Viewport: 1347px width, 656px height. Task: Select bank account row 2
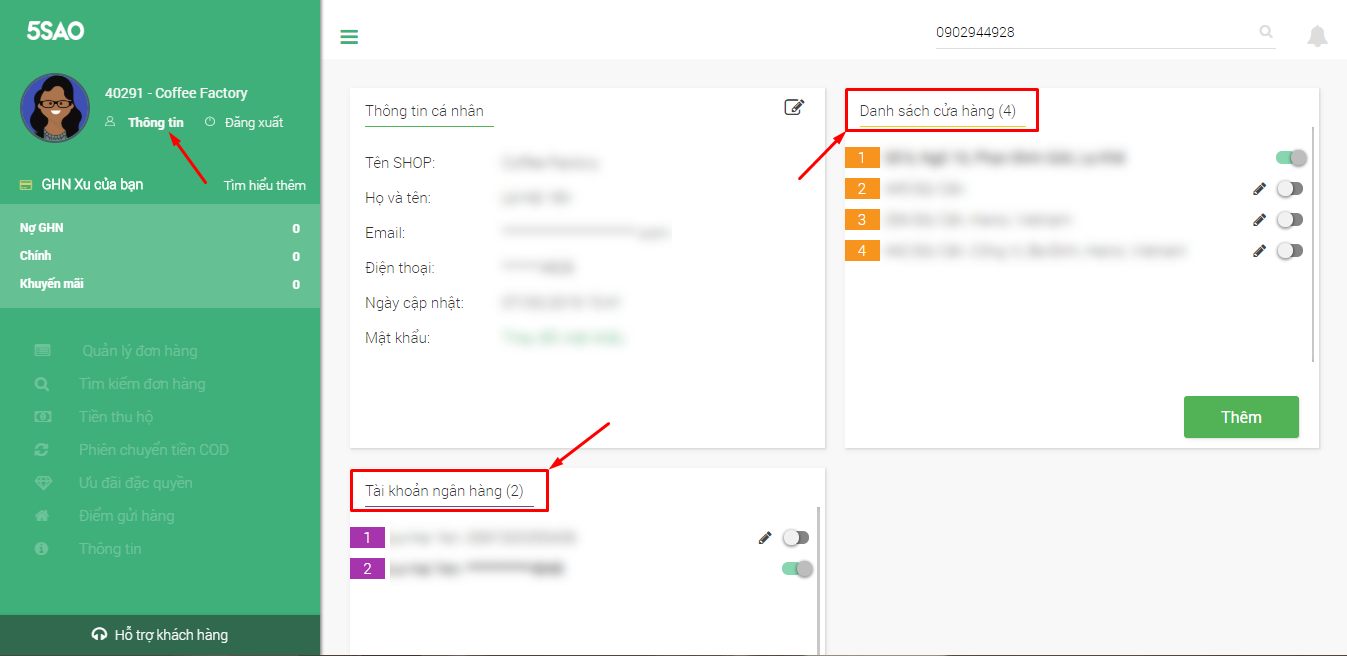coord(581,569)
